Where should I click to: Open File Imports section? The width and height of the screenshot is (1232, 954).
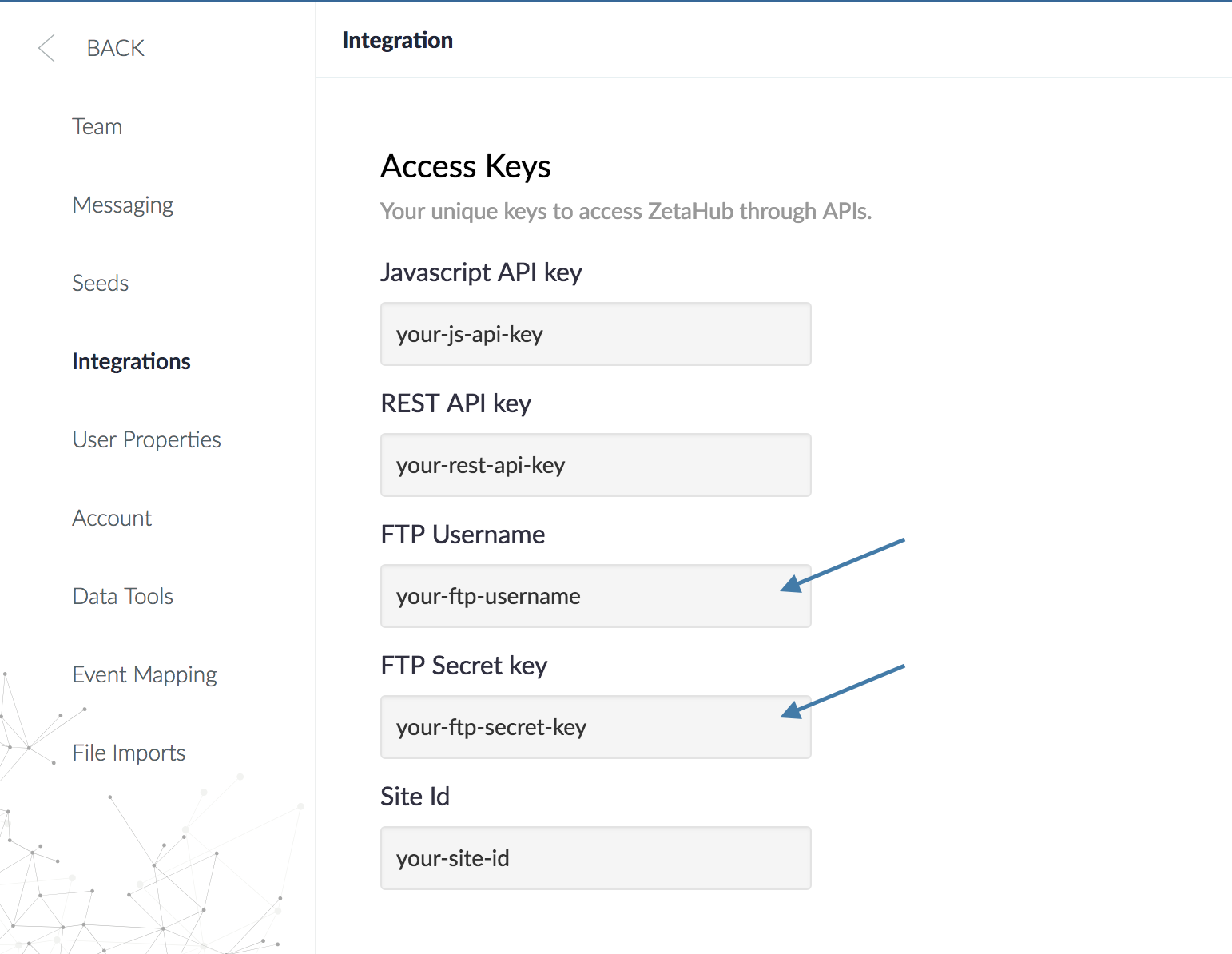(129, 753)
